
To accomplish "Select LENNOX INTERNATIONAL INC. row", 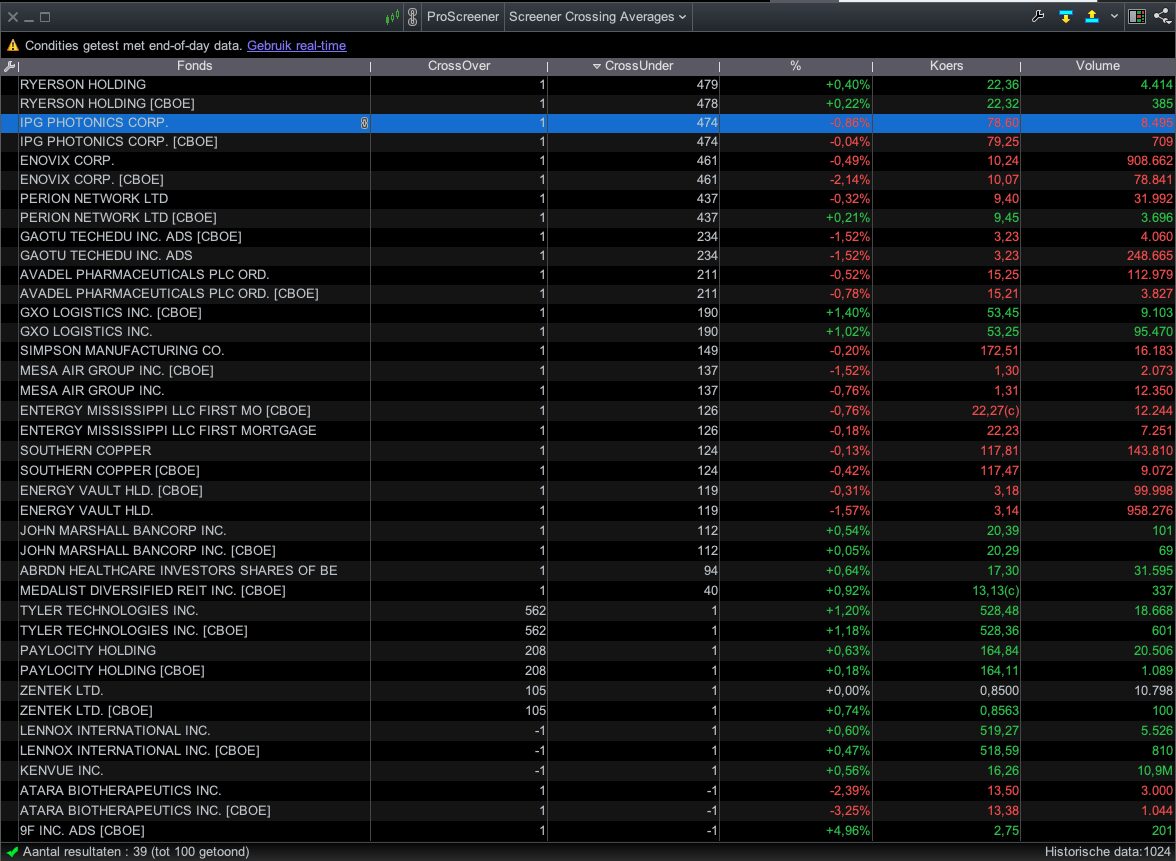I will coord(588,731).
